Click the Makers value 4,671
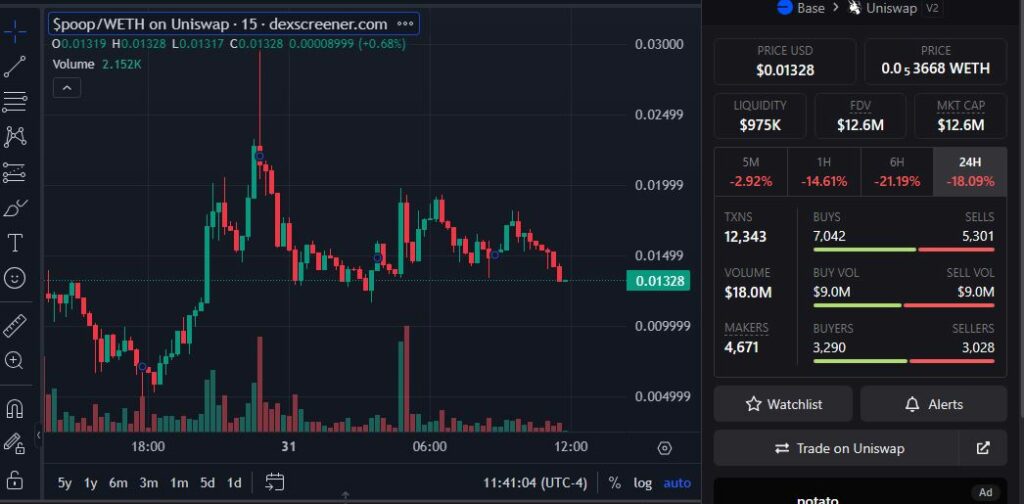1024x504 pixels. [x=741, y=347]
